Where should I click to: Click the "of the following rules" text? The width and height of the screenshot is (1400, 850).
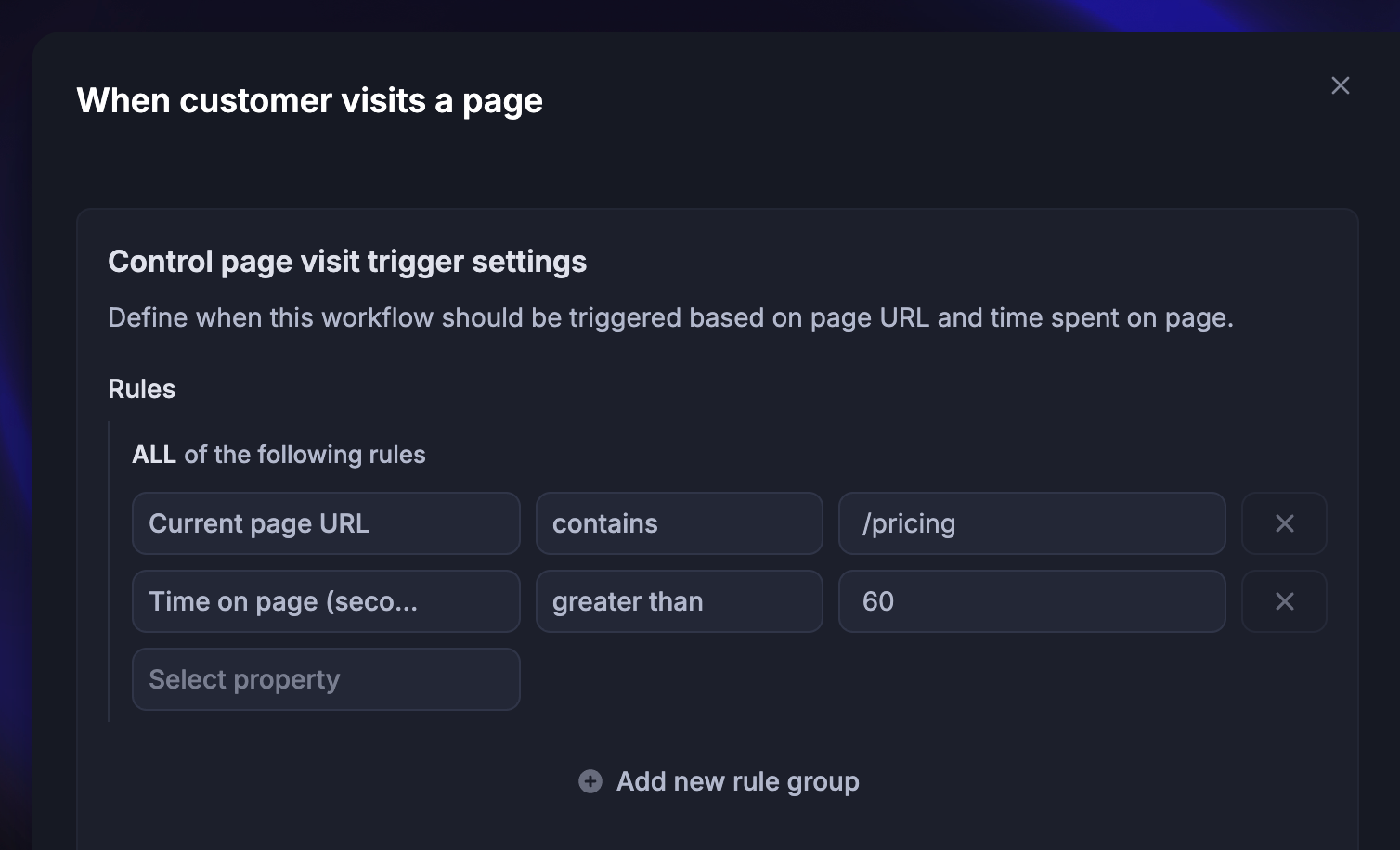point(305,455)
